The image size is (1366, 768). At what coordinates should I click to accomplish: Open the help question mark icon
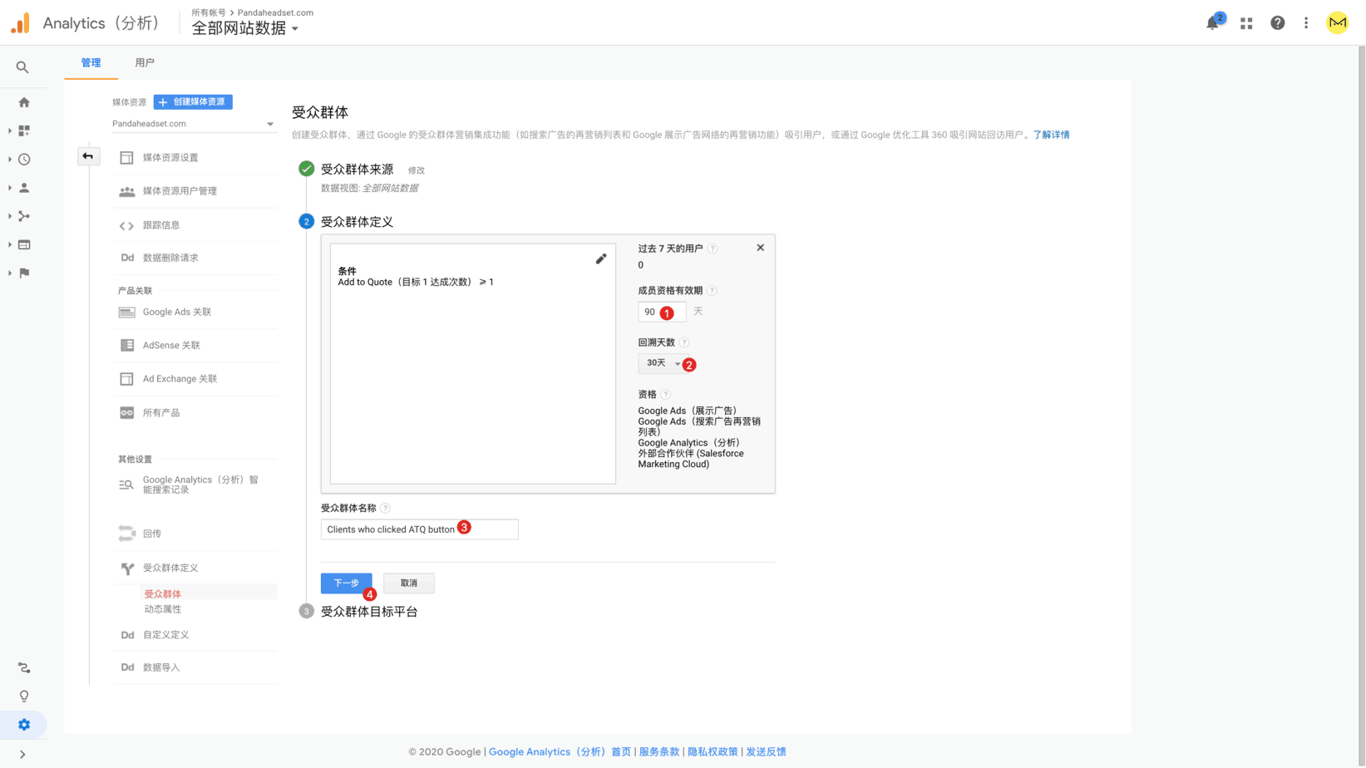[1277, 23]
